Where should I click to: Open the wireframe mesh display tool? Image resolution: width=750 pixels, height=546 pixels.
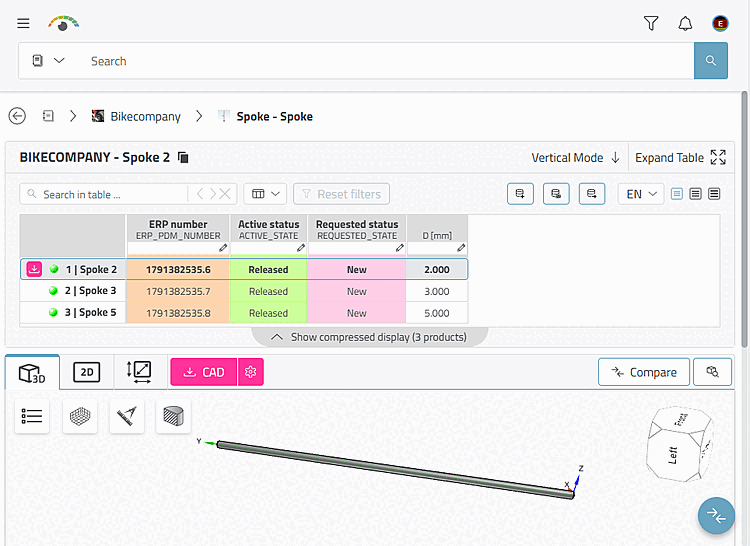80,416
